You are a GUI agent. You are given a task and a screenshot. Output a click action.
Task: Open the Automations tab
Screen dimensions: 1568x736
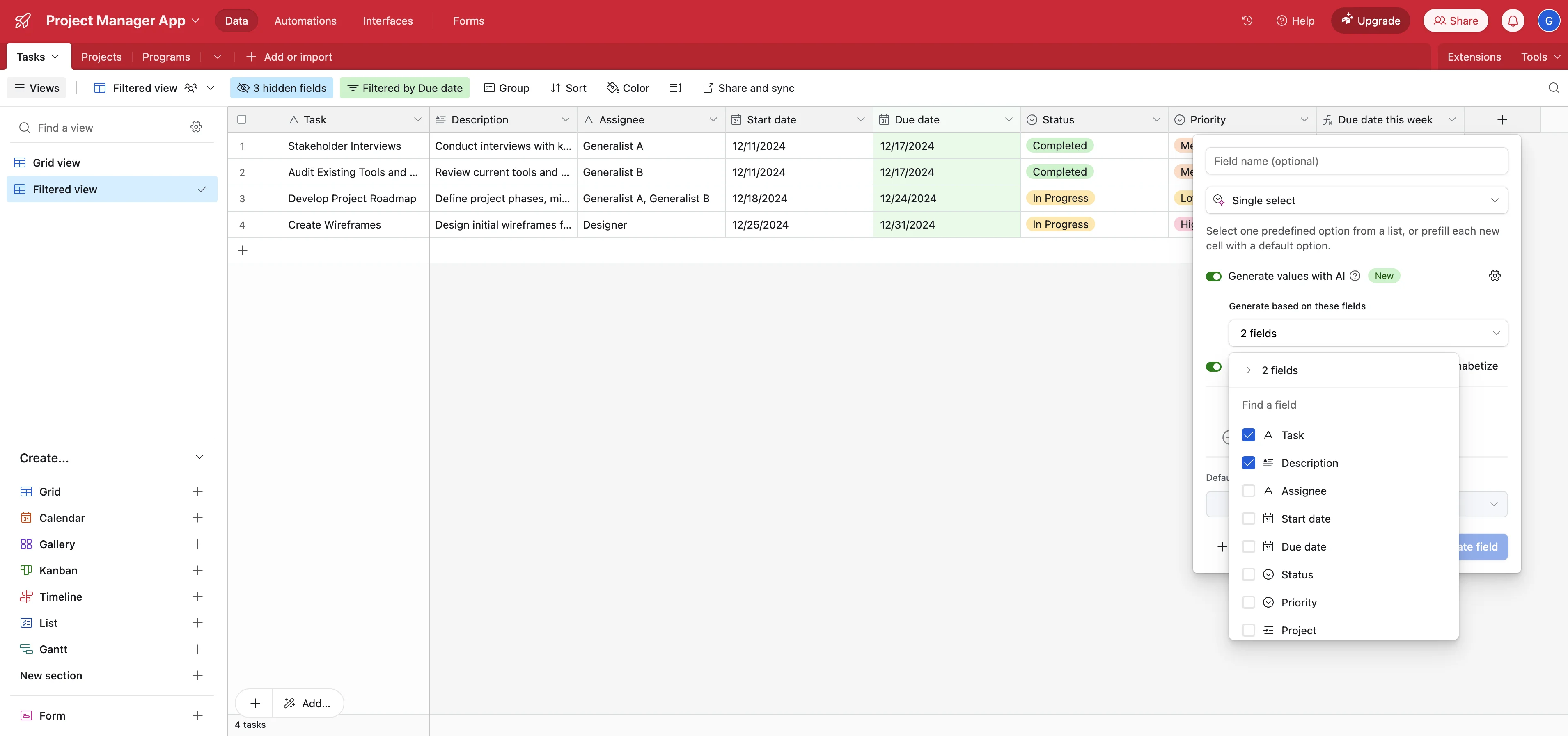pos(305,21)
